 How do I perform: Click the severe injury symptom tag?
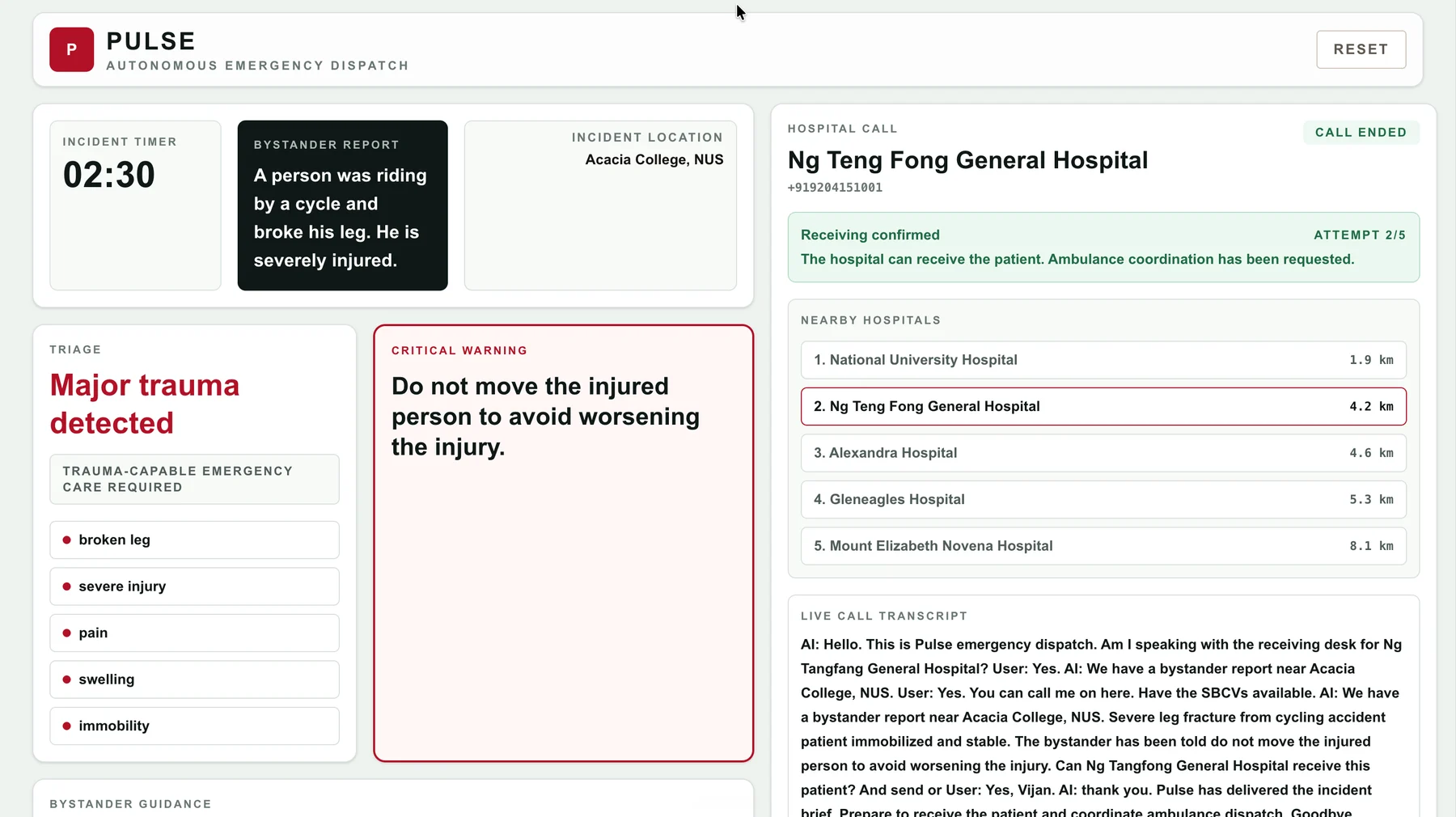(194, 586)
